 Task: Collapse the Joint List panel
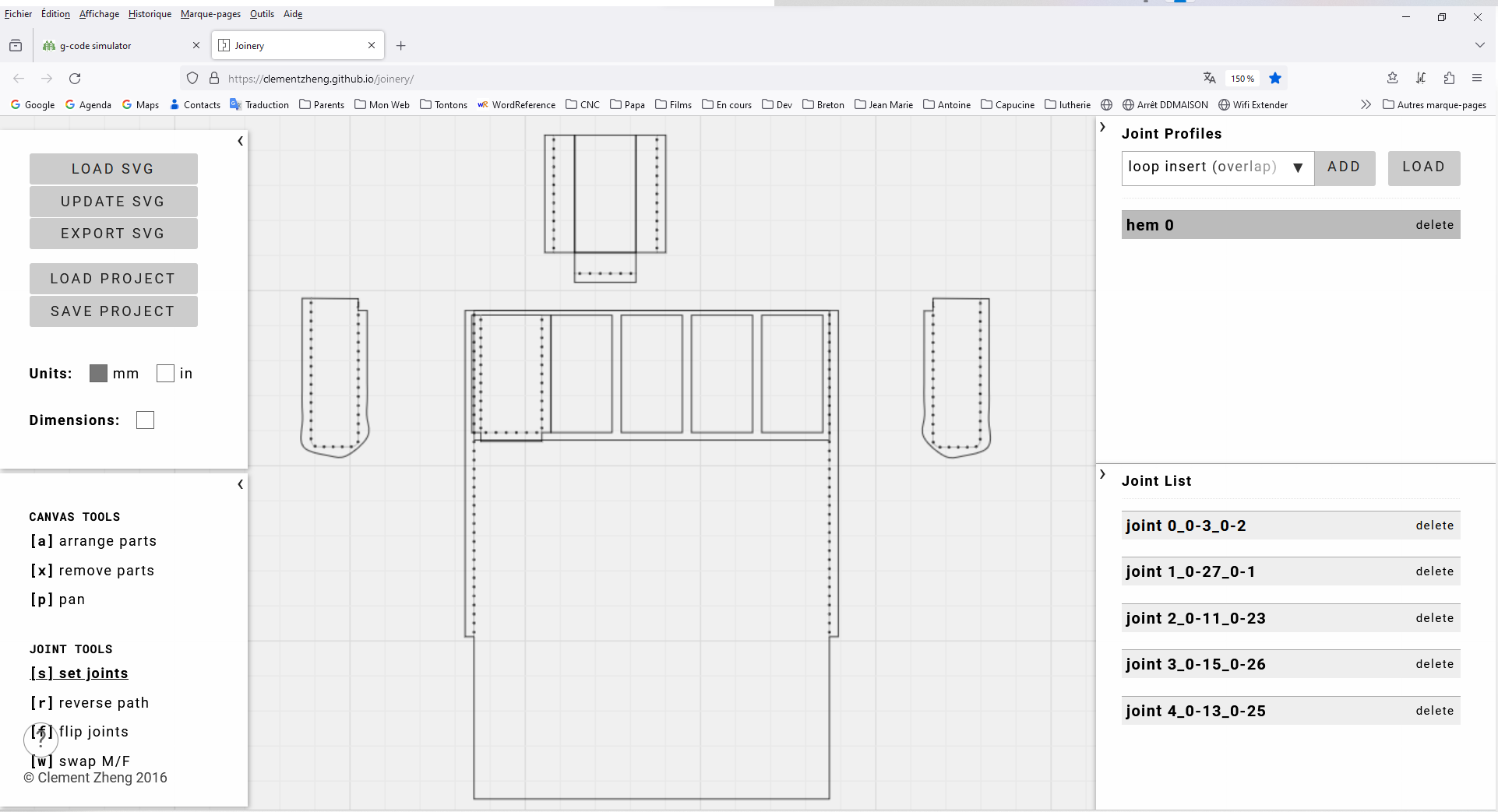[1102, 474]
